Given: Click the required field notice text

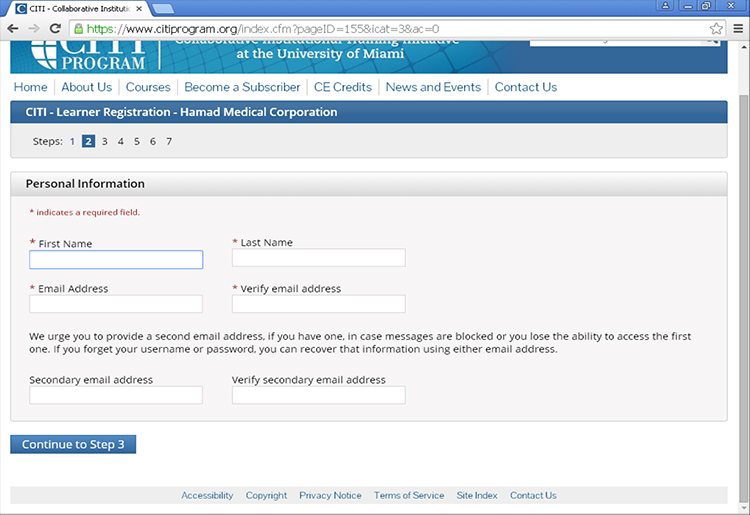Looking at the screenshot, I should pos(85,212).
